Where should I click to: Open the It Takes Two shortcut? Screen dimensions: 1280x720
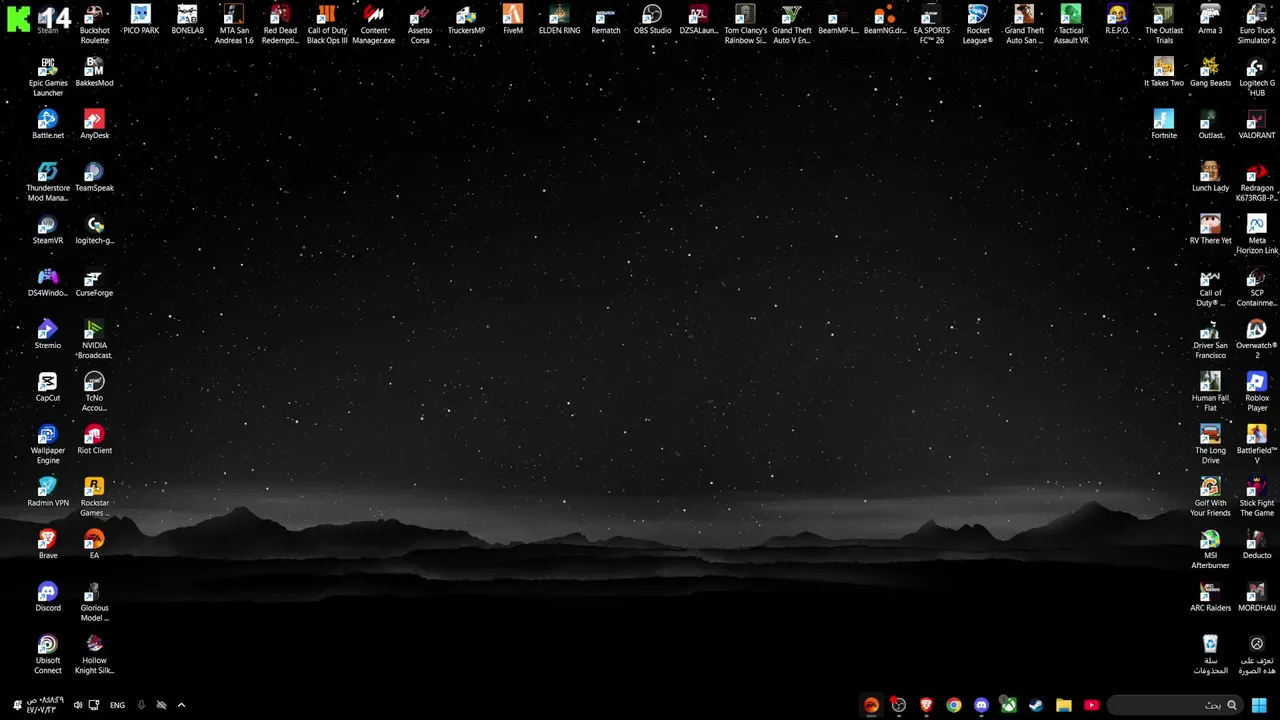[1164, 72]
